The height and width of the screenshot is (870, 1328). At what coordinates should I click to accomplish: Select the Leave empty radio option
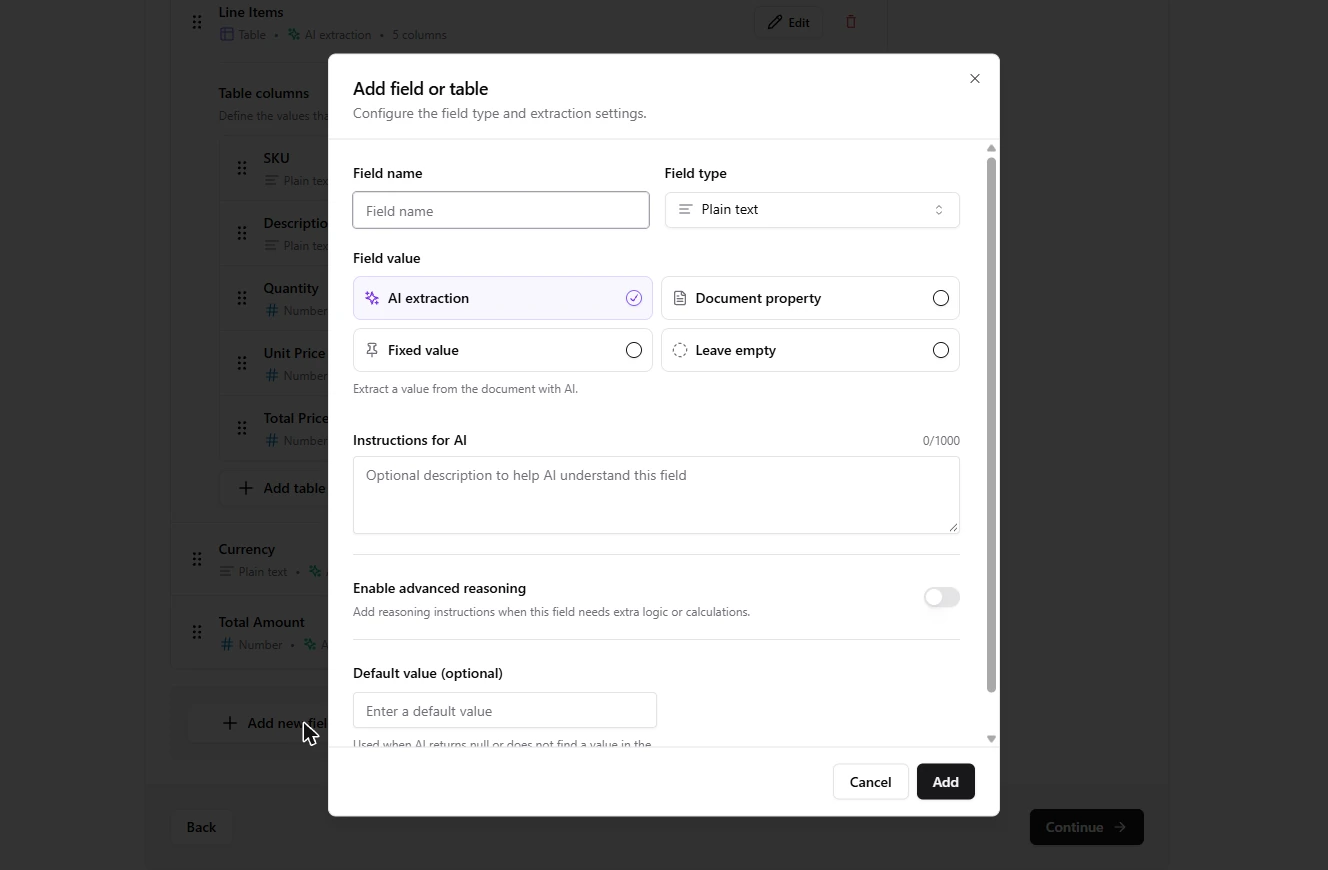(x=810, y=350)
